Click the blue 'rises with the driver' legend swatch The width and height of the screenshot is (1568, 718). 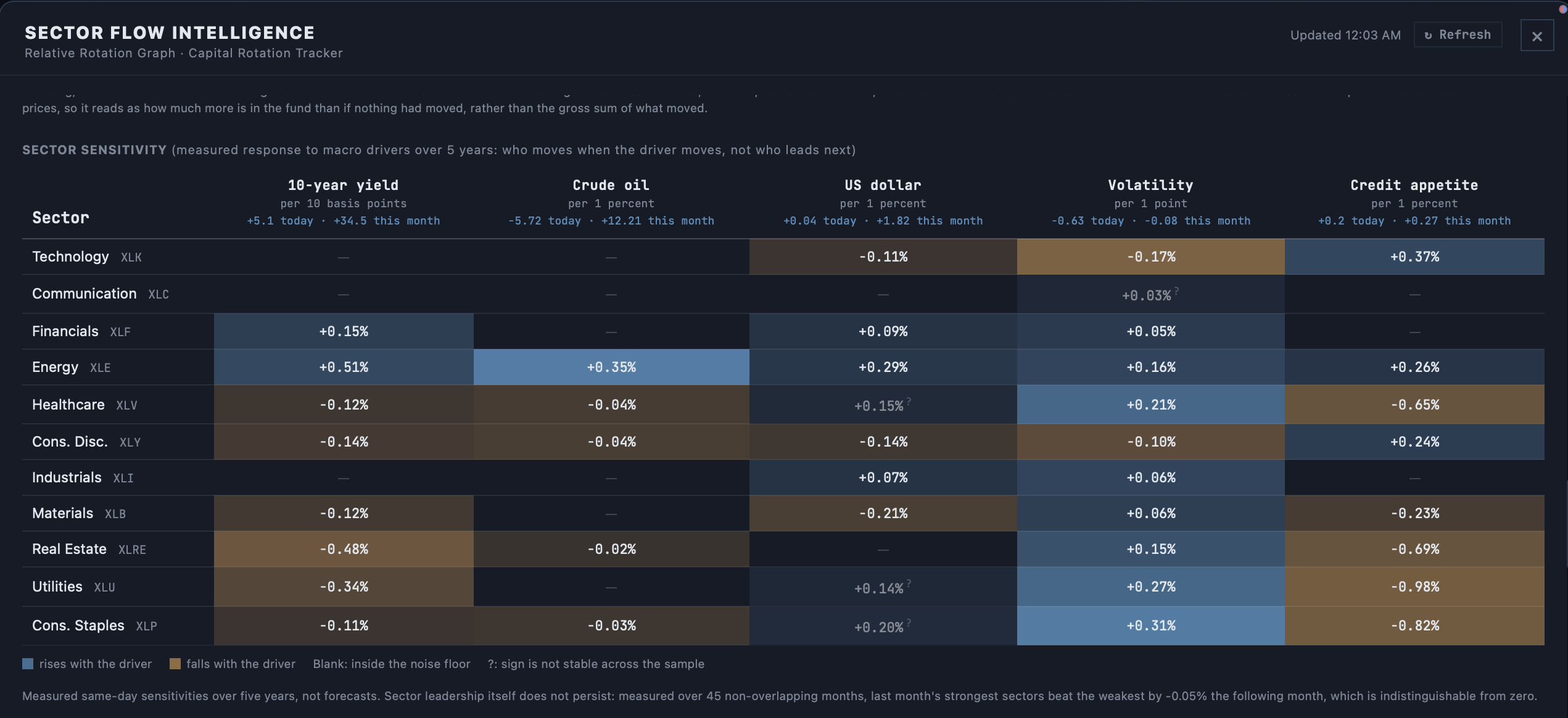click(28, 664)
